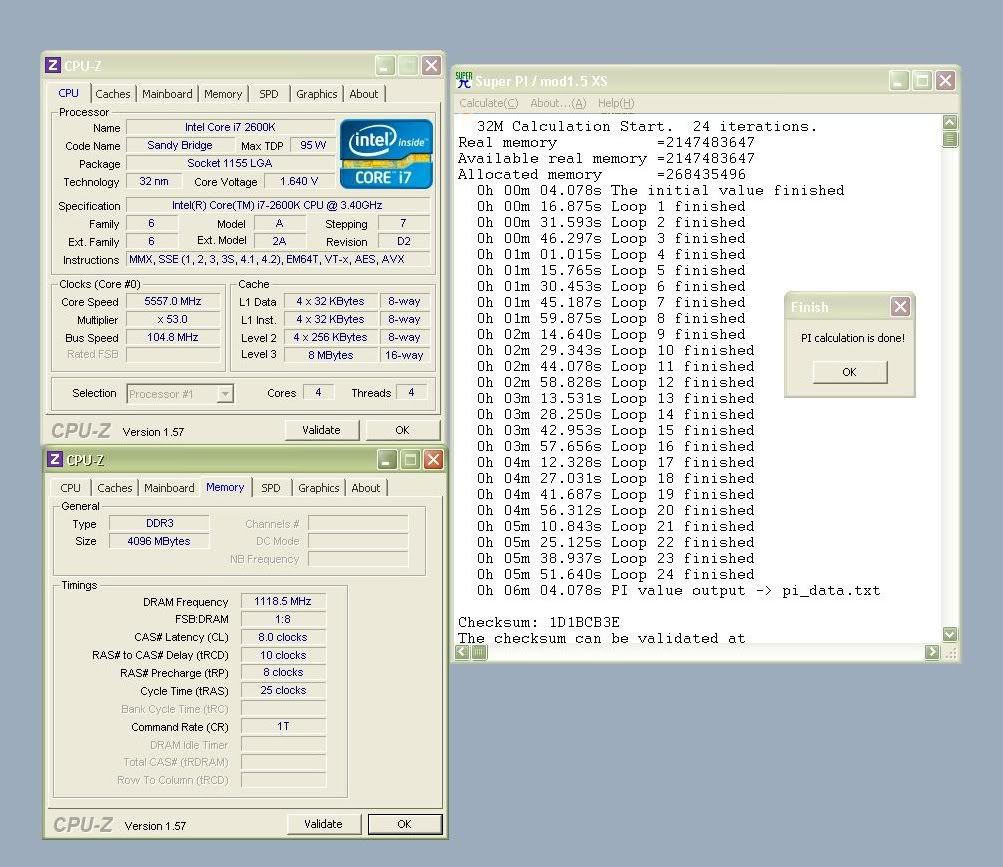Viewport: 1003px width, 867px height.
Task: Close the Finish dialog with X
Action: 900,307
